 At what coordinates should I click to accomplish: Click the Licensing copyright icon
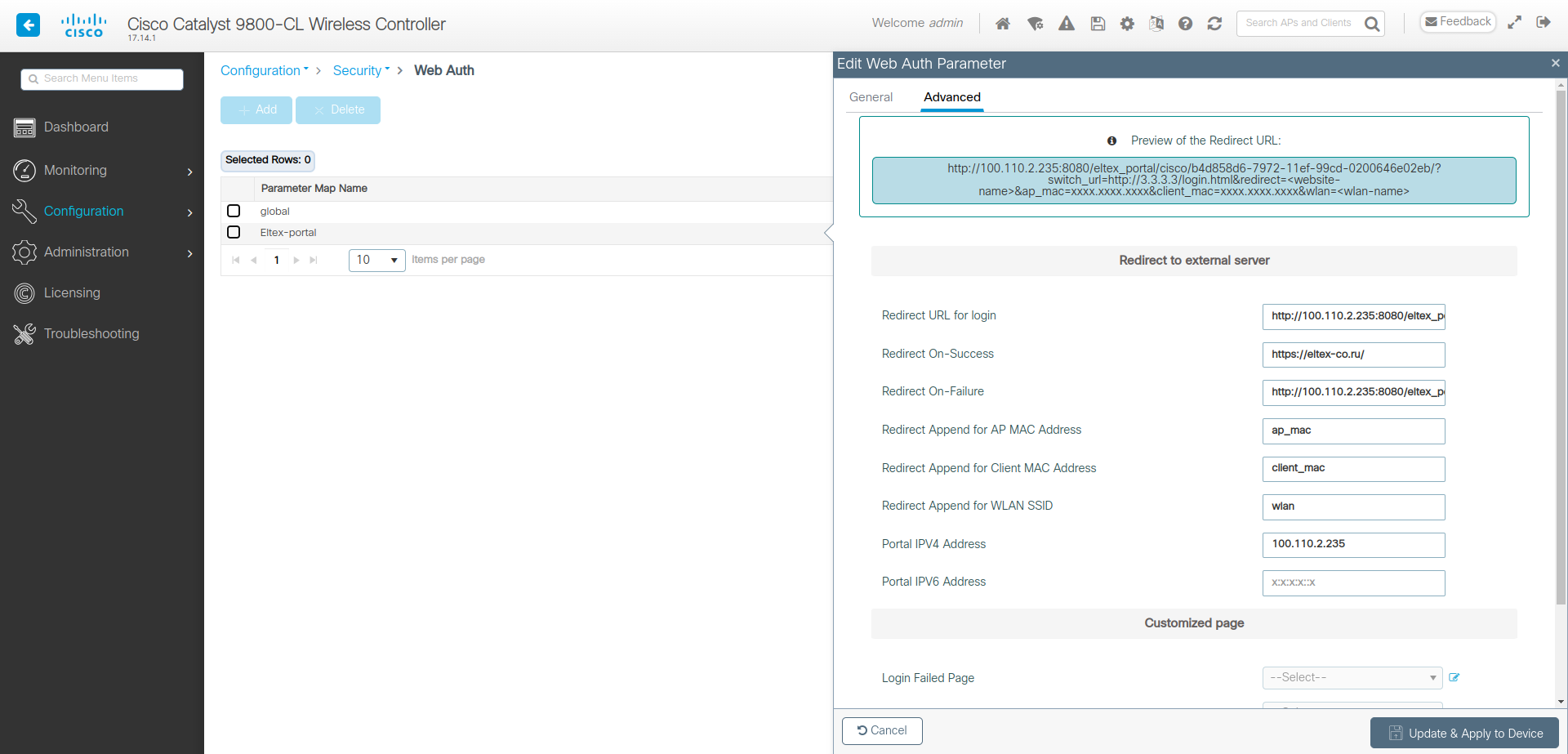pyautogui.click(x=24, y=293)
